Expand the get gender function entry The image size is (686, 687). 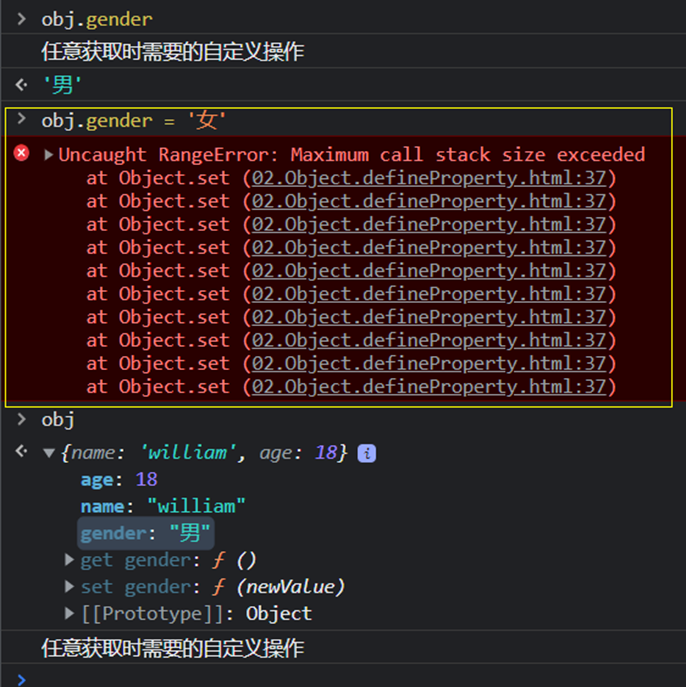pyautogui.click(x=69, y=560)
